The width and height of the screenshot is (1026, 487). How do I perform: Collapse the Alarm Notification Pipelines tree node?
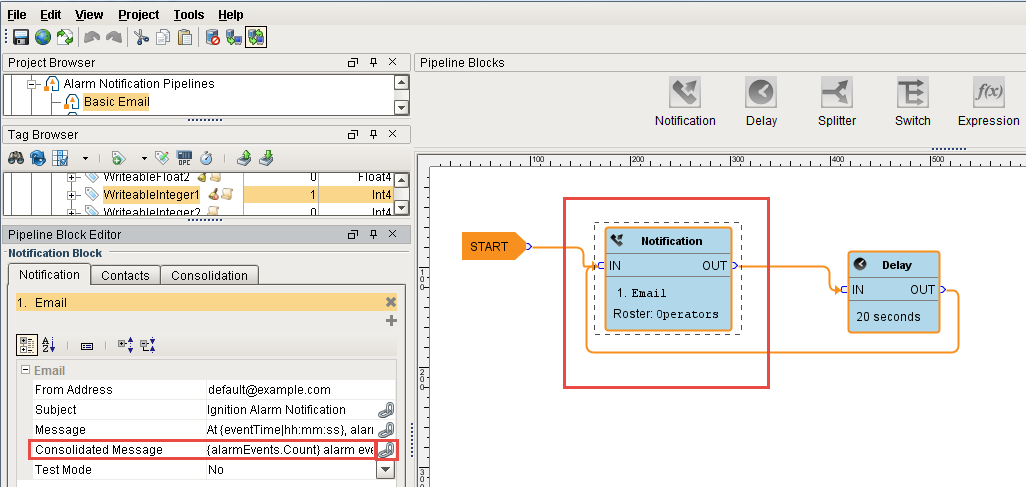click(33, 84)
